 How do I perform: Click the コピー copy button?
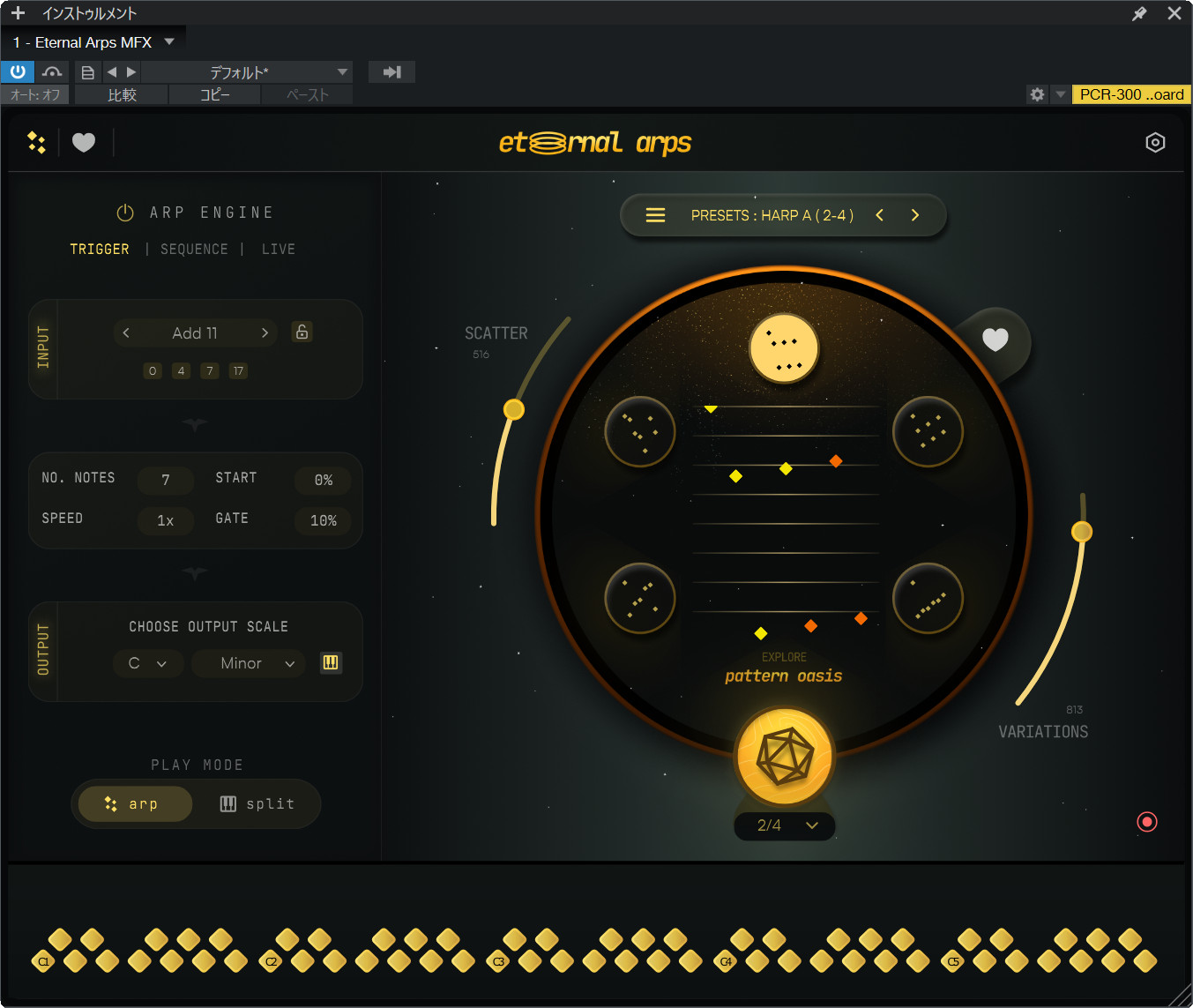(x=215, y=94)
